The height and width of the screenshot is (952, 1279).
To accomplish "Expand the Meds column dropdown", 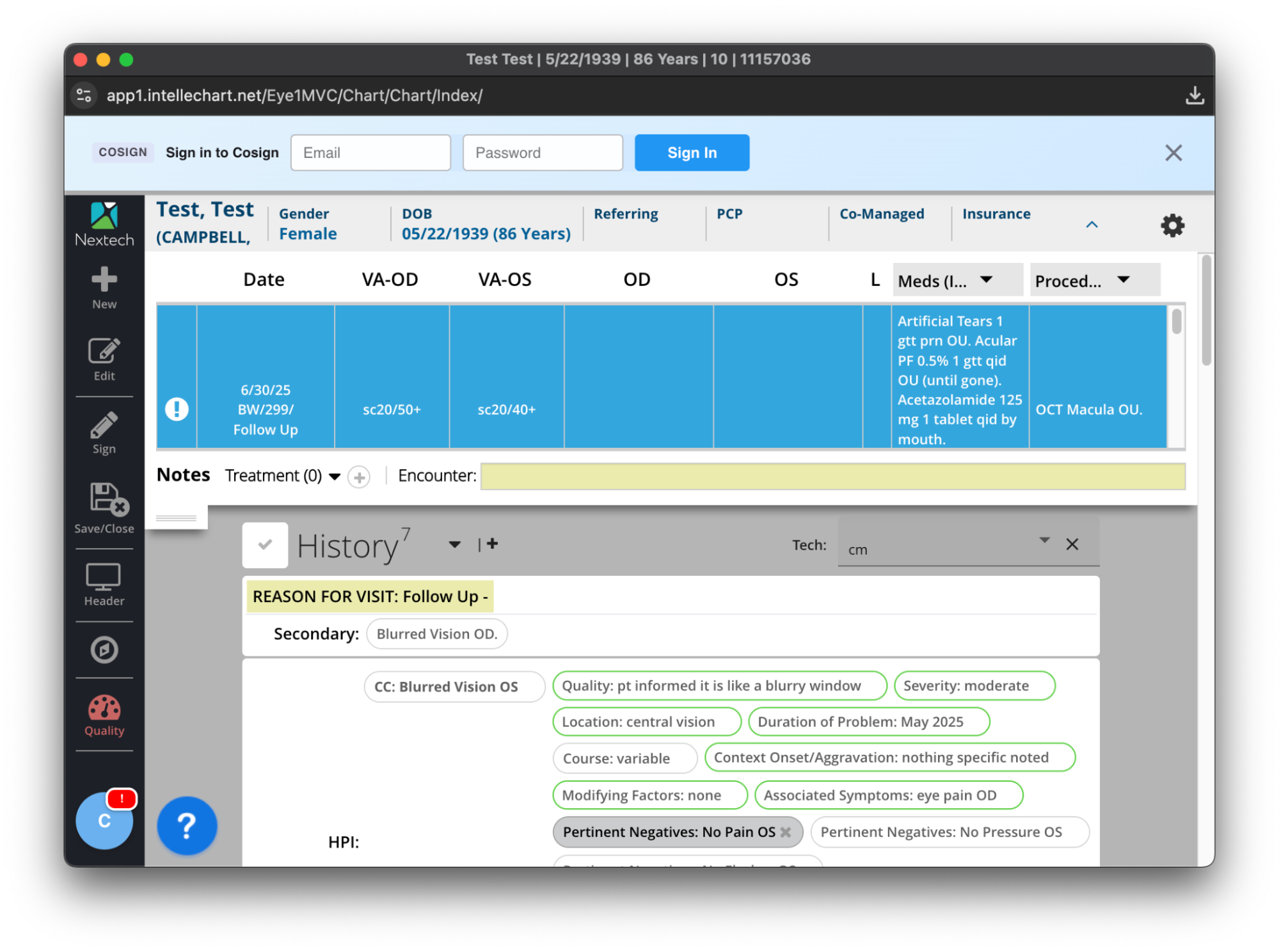I will (x=986, y=280).
